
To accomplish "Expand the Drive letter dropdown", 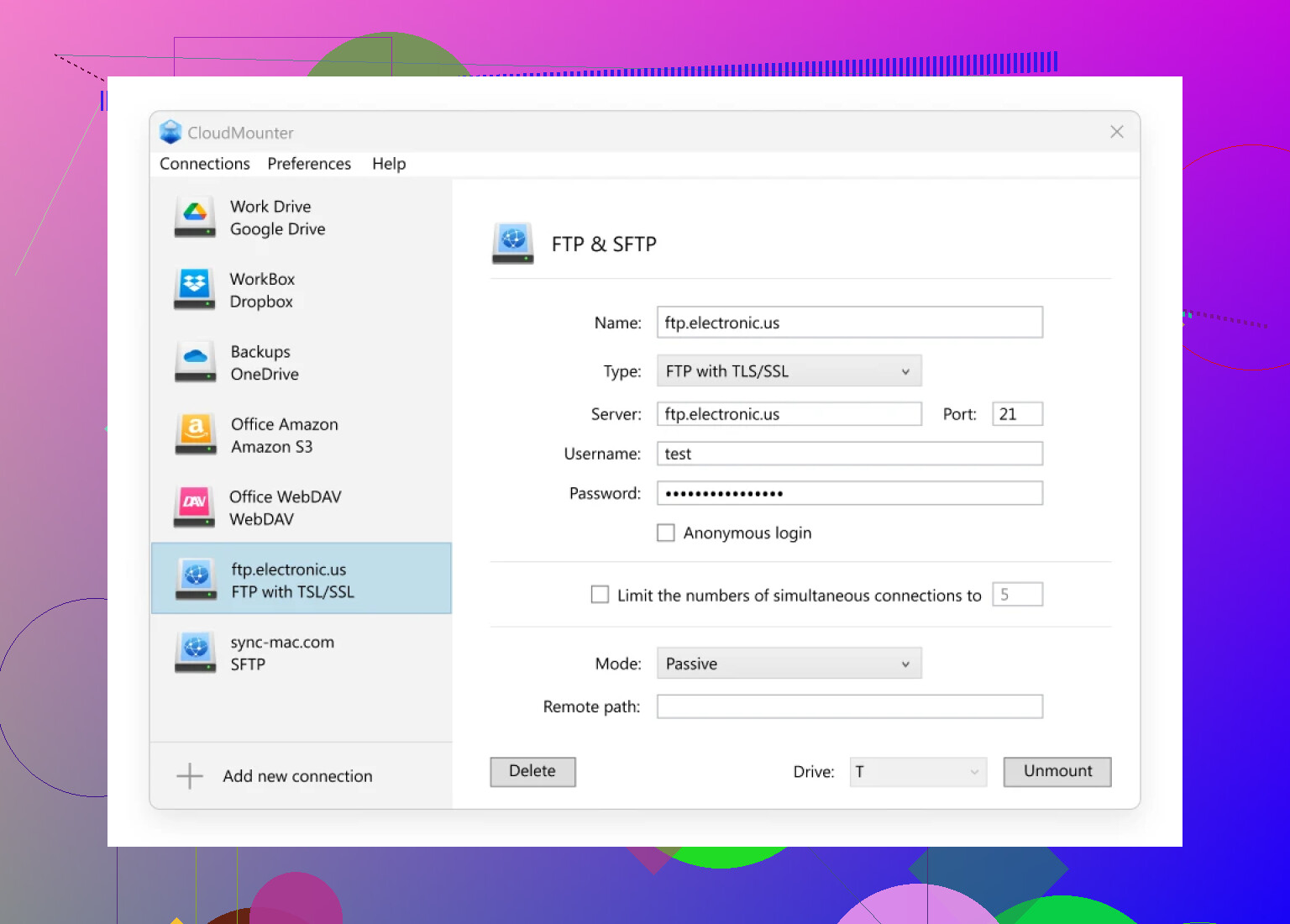I will (x=917, y=772).
